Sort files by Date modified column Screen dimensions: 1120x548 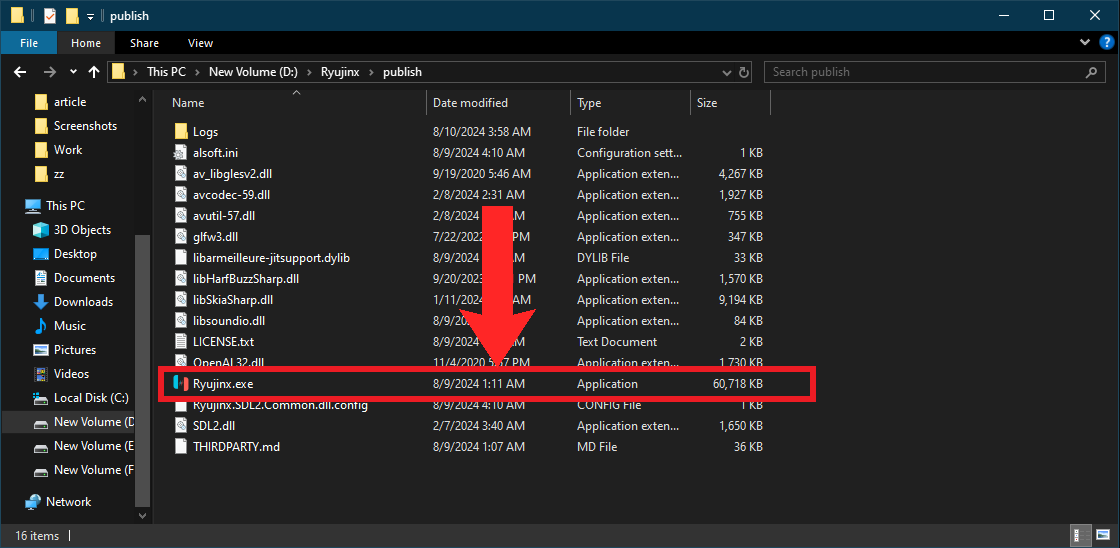pyautogui.click(x=470, y=103)
